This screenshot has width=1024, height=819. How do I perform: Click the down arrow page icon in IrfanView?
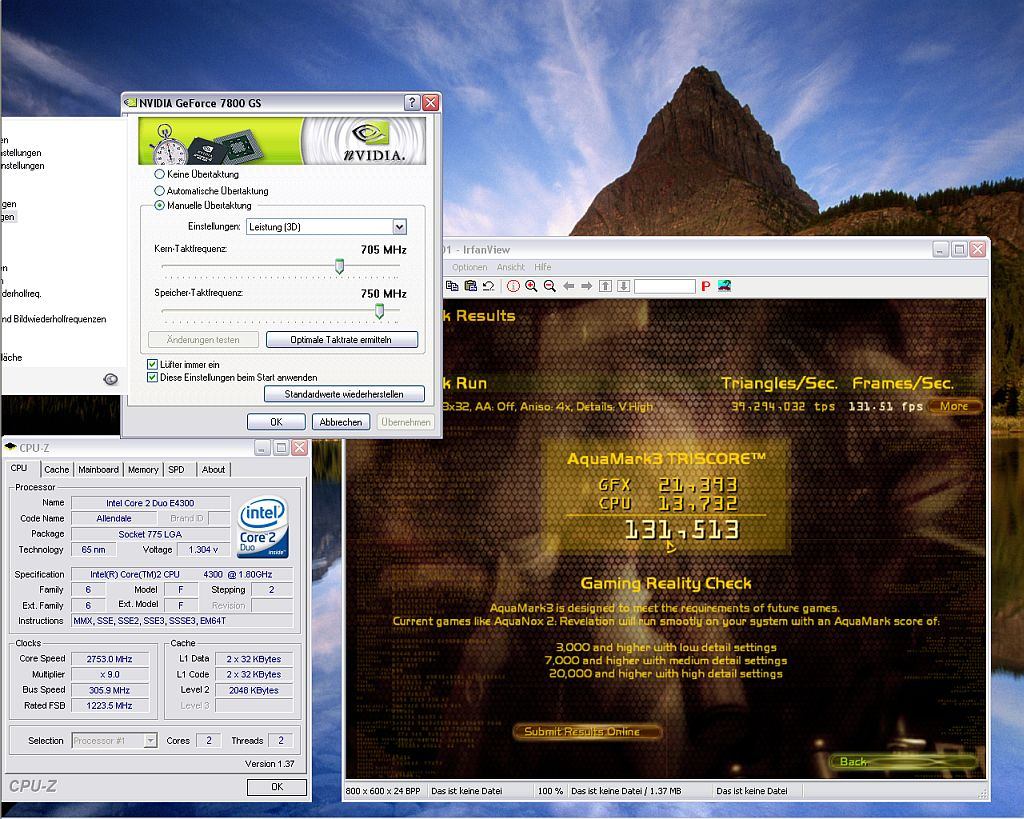[x=624, y=286]
